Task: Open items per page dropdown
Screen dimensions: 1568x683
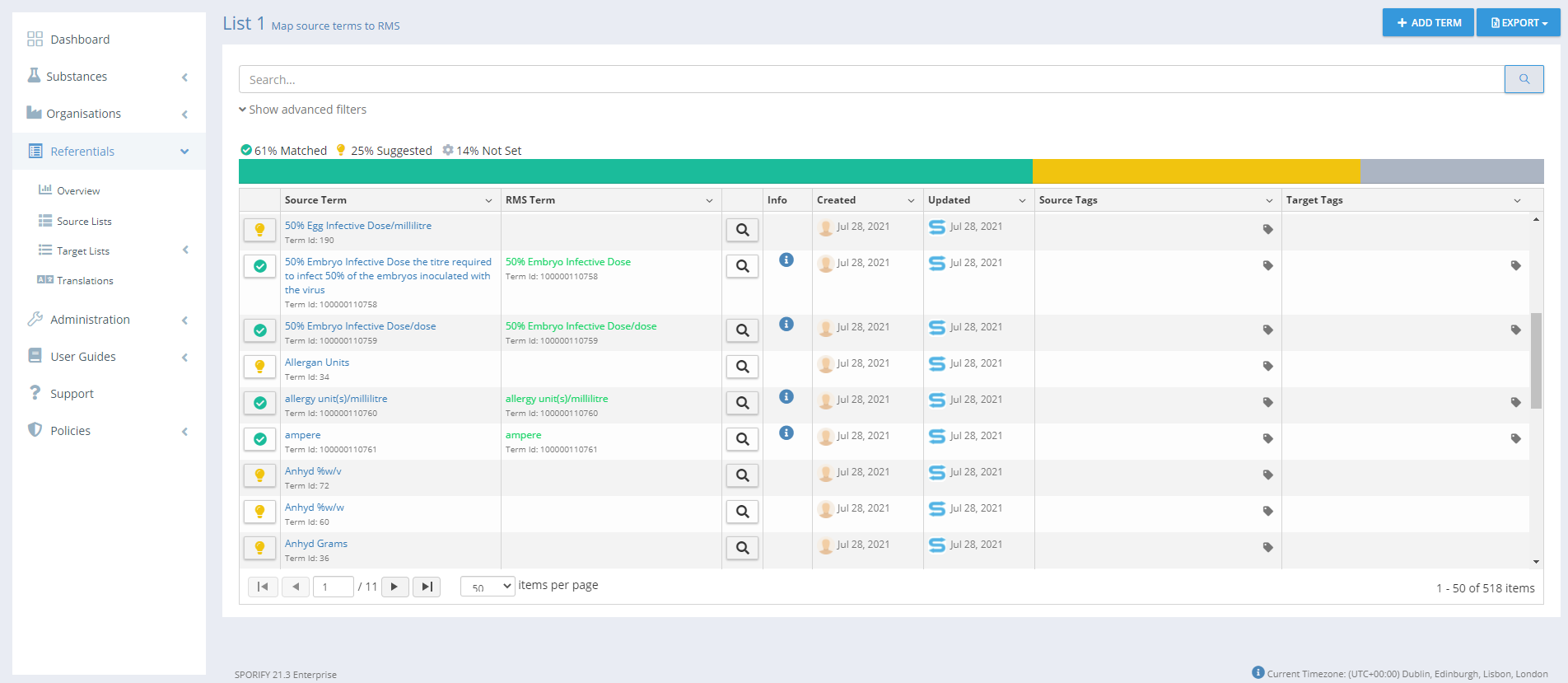Action: coord(488,587)
